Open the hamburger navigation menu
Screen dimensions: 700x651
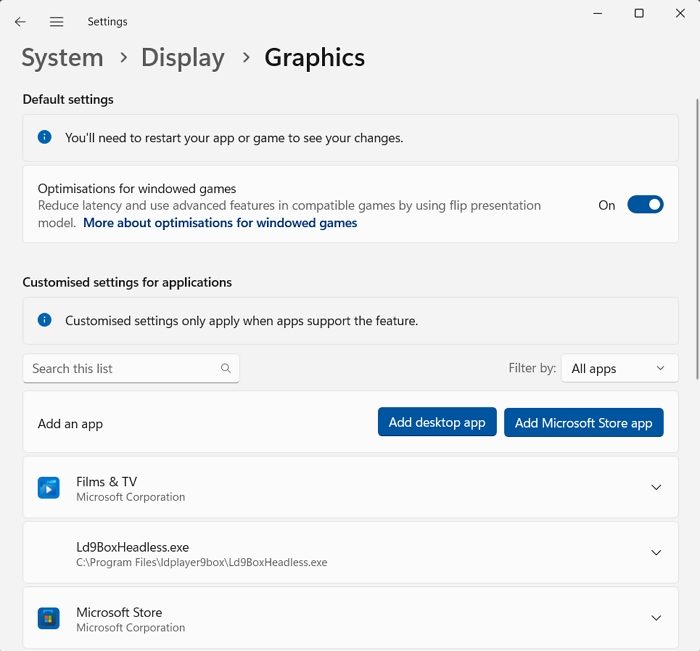pyautogui.click(x=57, y=21)
